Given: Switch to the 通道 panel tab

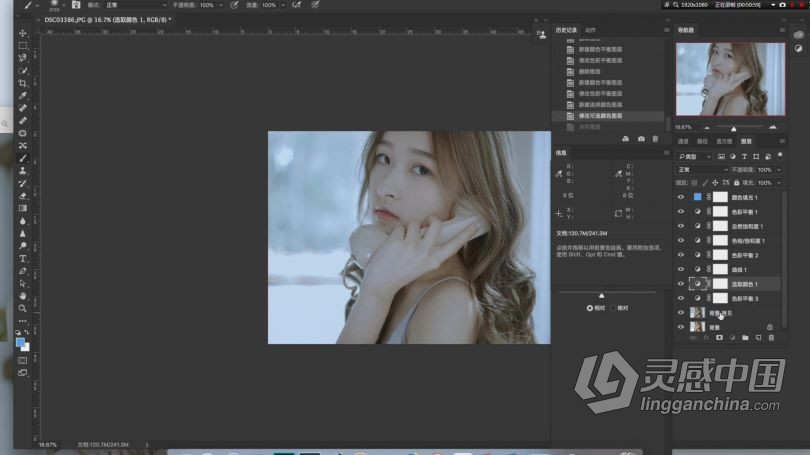Looking at the screenshot, I should click(x=684, y=142).
